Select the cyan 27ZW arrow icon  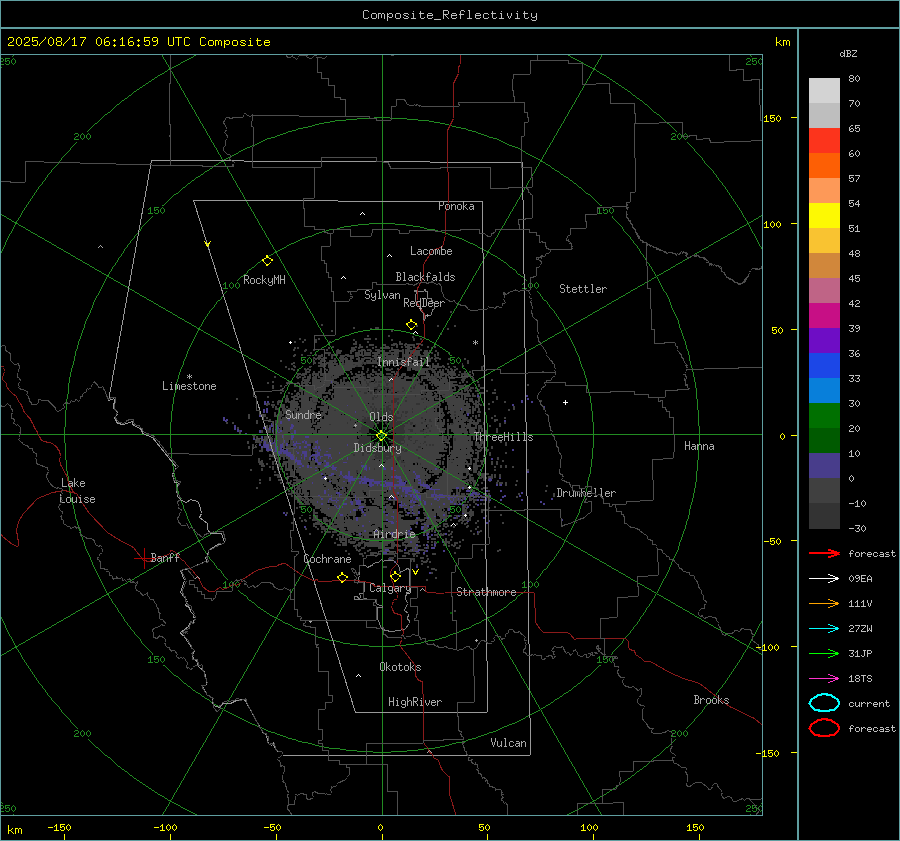[824, 629]
